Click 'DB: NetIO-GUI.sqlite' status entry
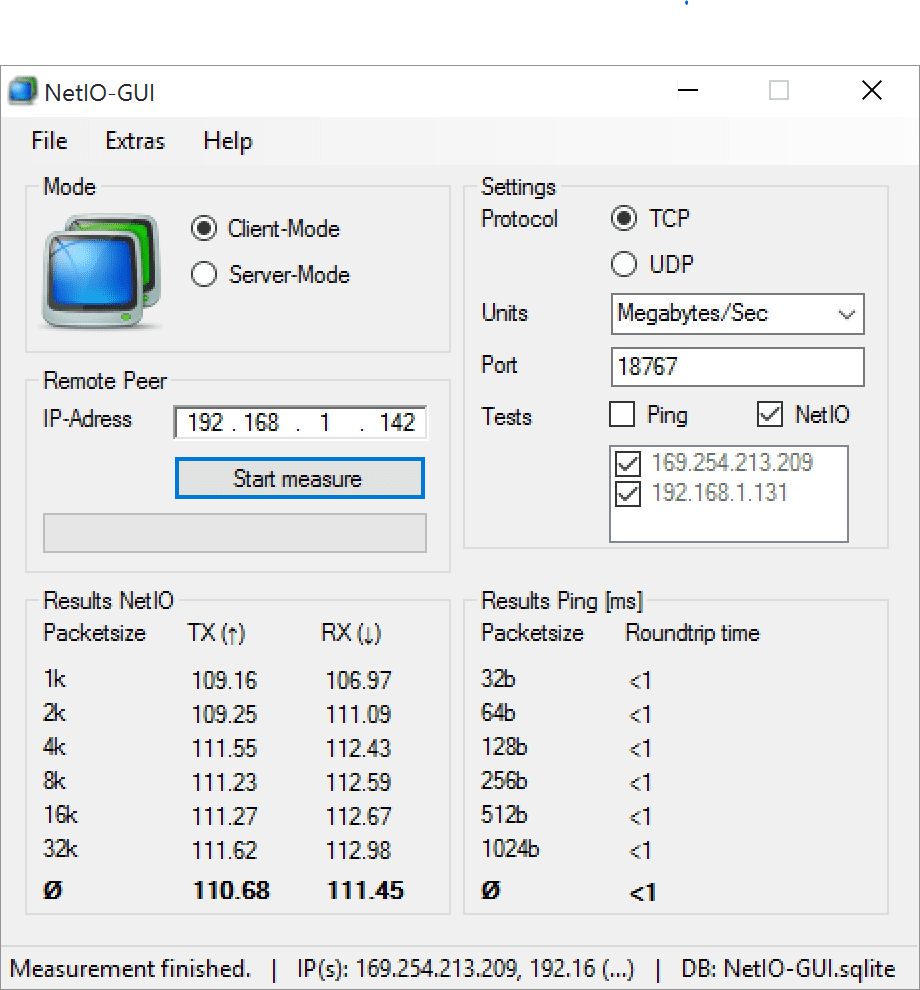The image size is (920, 990). (788, 969)
